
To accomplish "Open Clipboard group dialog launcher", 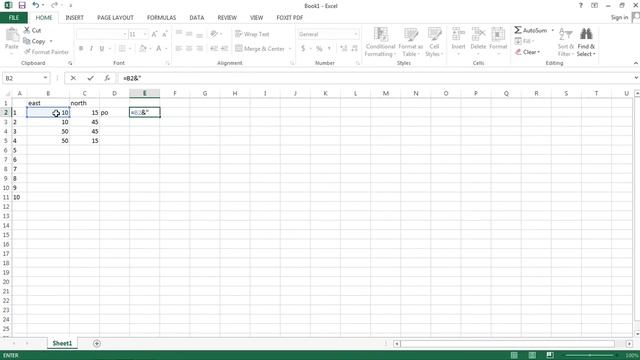I will (70, 63).
